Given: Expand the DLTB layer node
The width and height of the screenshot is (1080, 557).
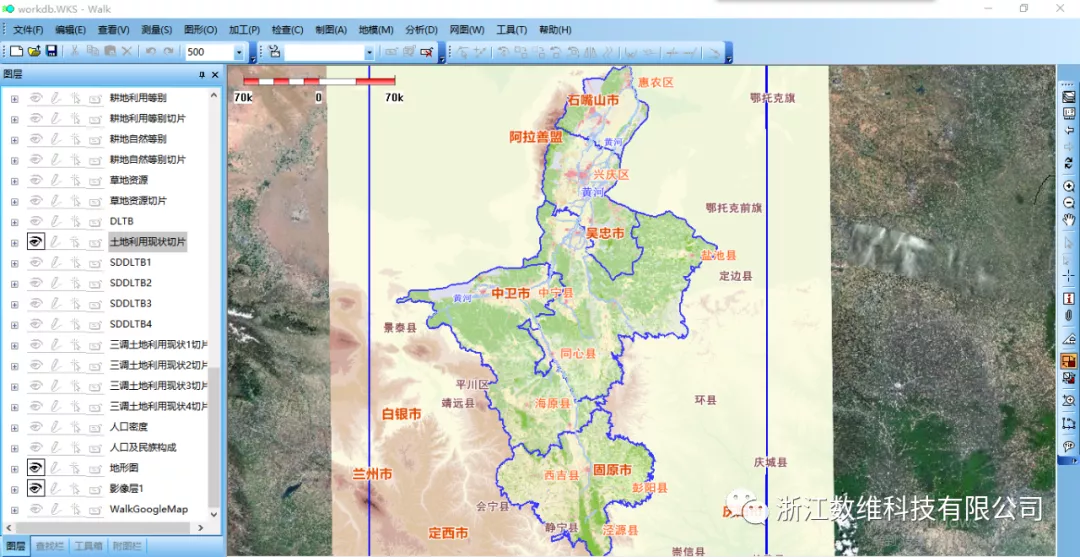Looking at the screenshot, I should (x=14, y=222).
